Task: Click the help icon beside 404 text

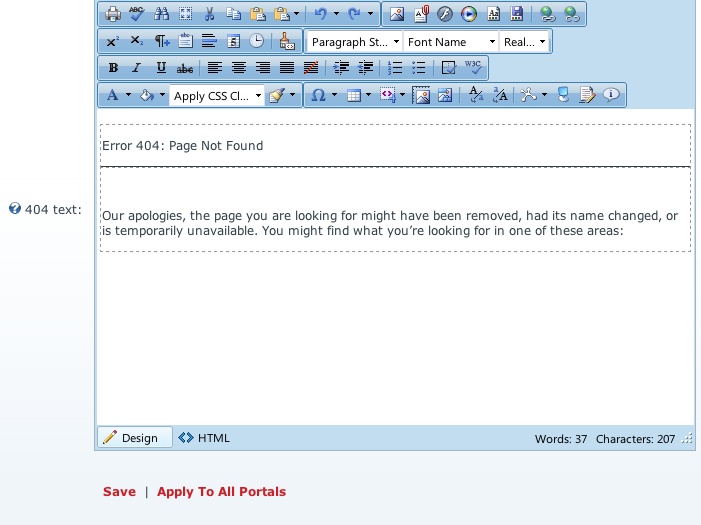Action: pyautogui.click(x=15, y=208)
